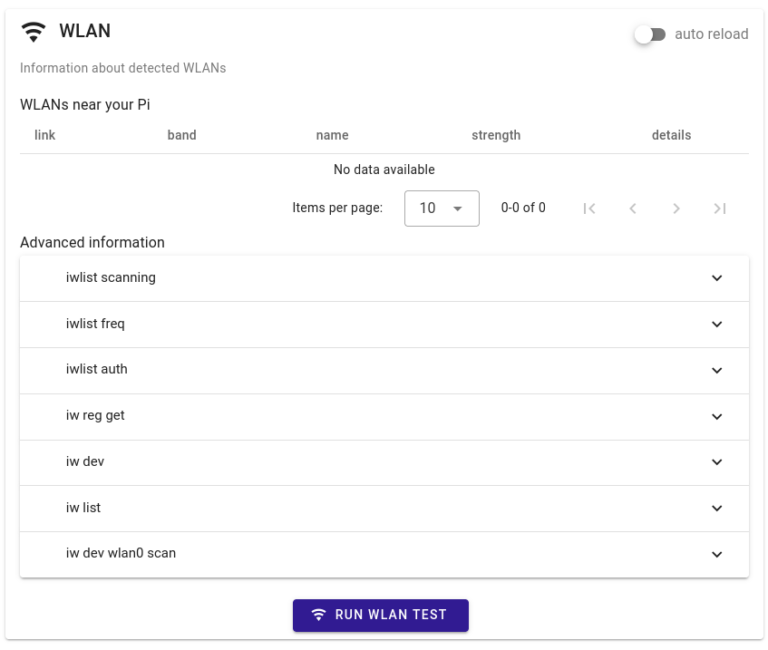The image size is (768, 650).
Task: Click chevron beside iw dev
Action: [x=716, y=462]
